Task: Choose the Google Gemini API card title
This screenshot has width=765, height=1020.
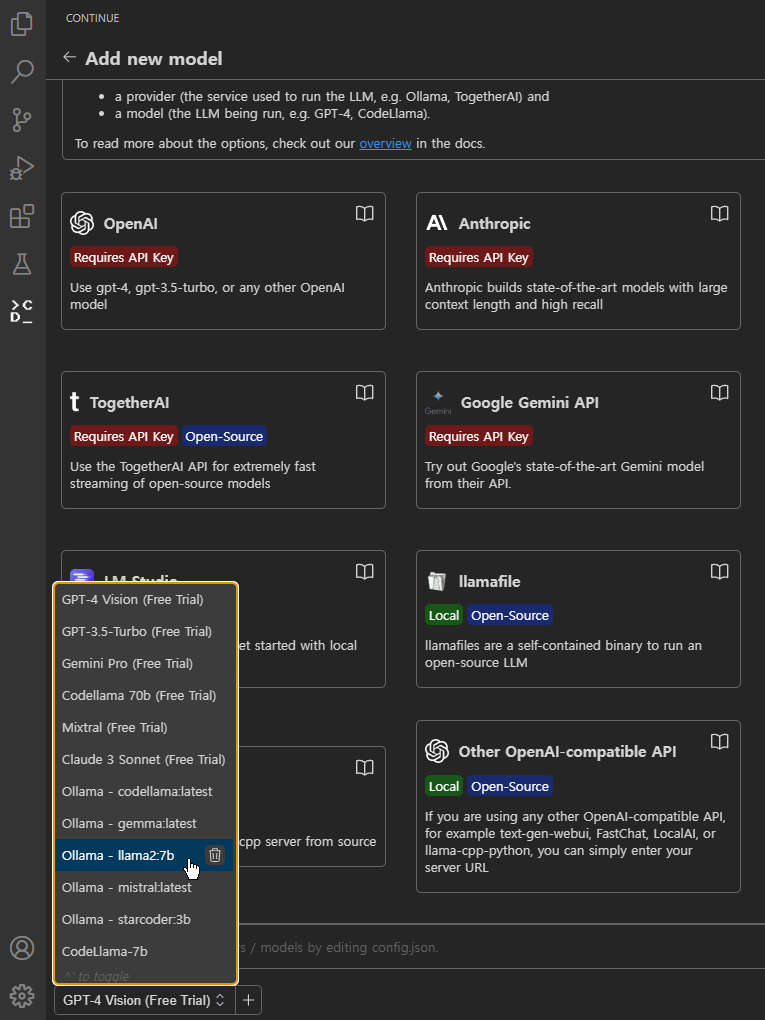Action: click(530, 402)
